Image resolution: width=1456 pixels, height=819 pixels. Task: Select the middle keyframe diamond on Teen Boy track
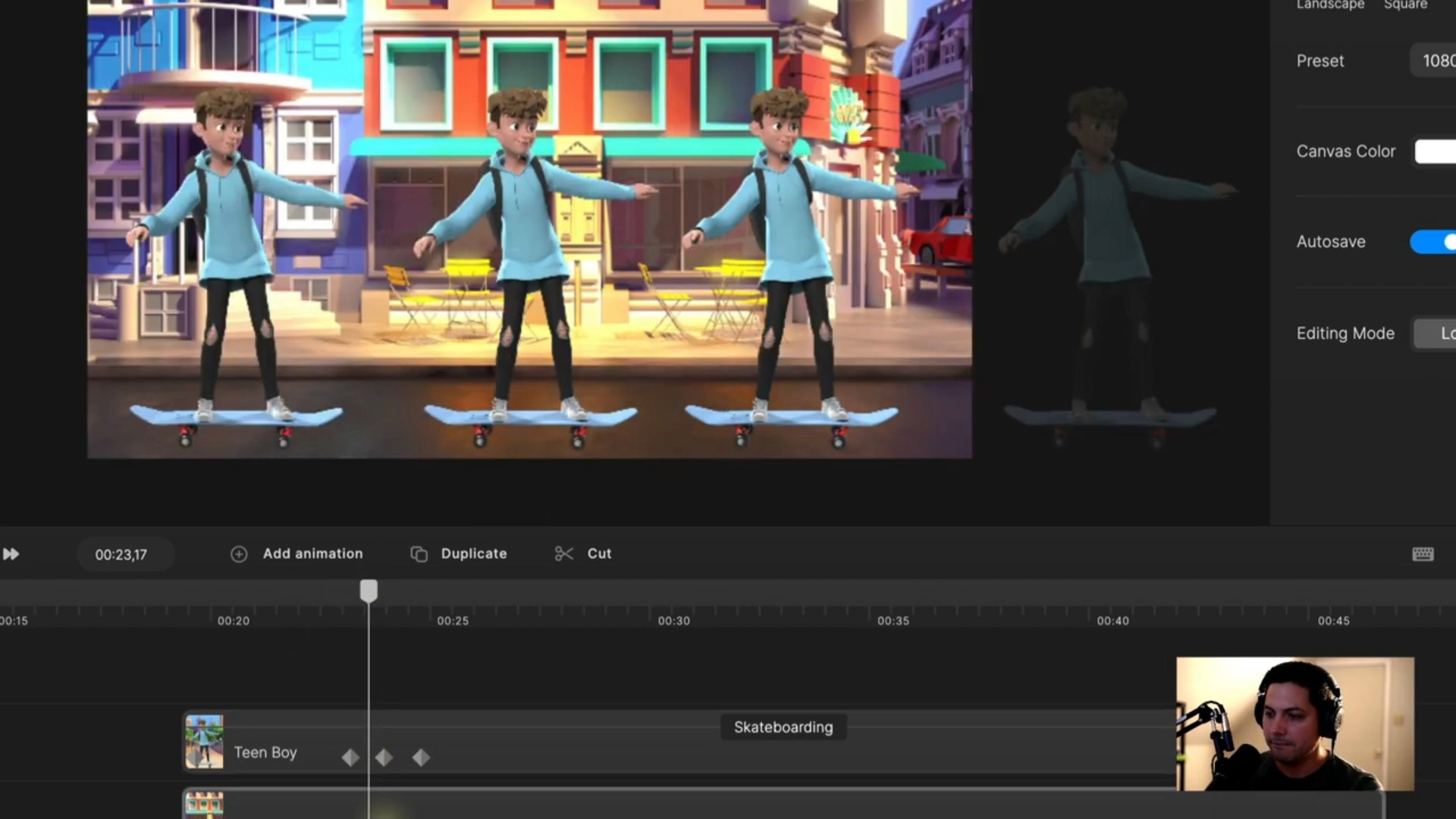384,757
